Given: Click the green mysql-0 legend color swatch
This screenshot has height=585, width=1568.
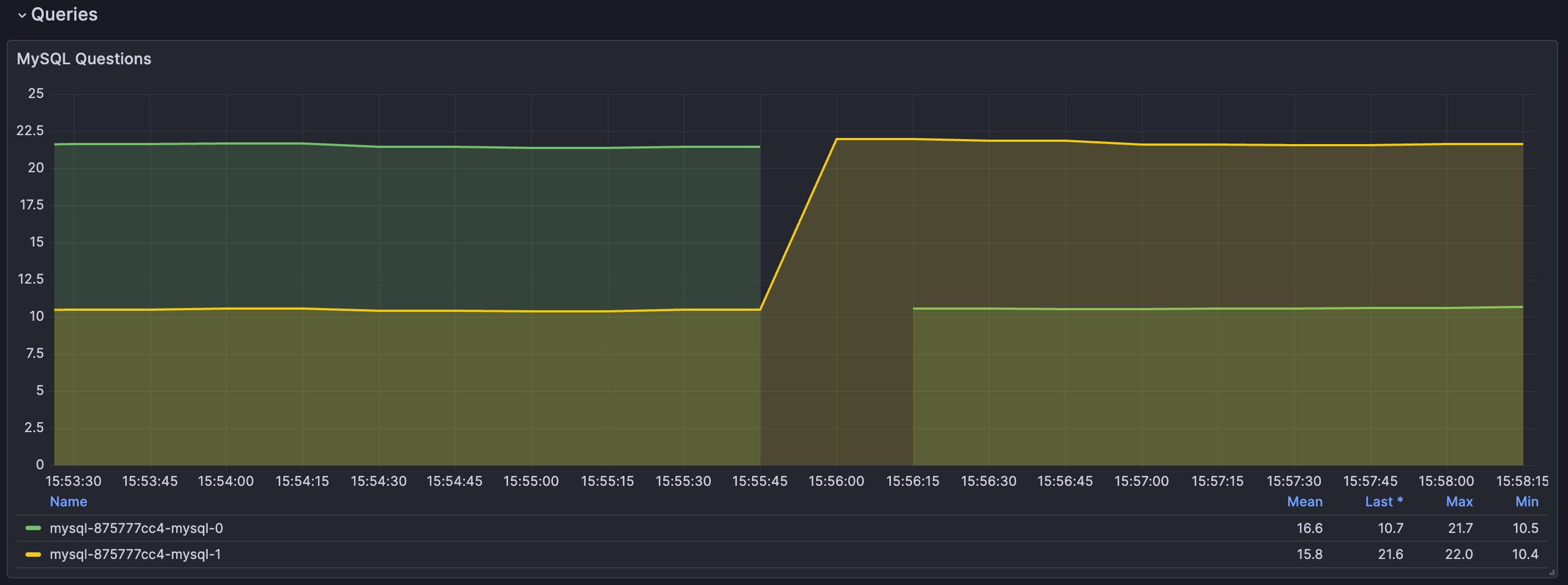Looking at the screenshot, I should point(33,528).
